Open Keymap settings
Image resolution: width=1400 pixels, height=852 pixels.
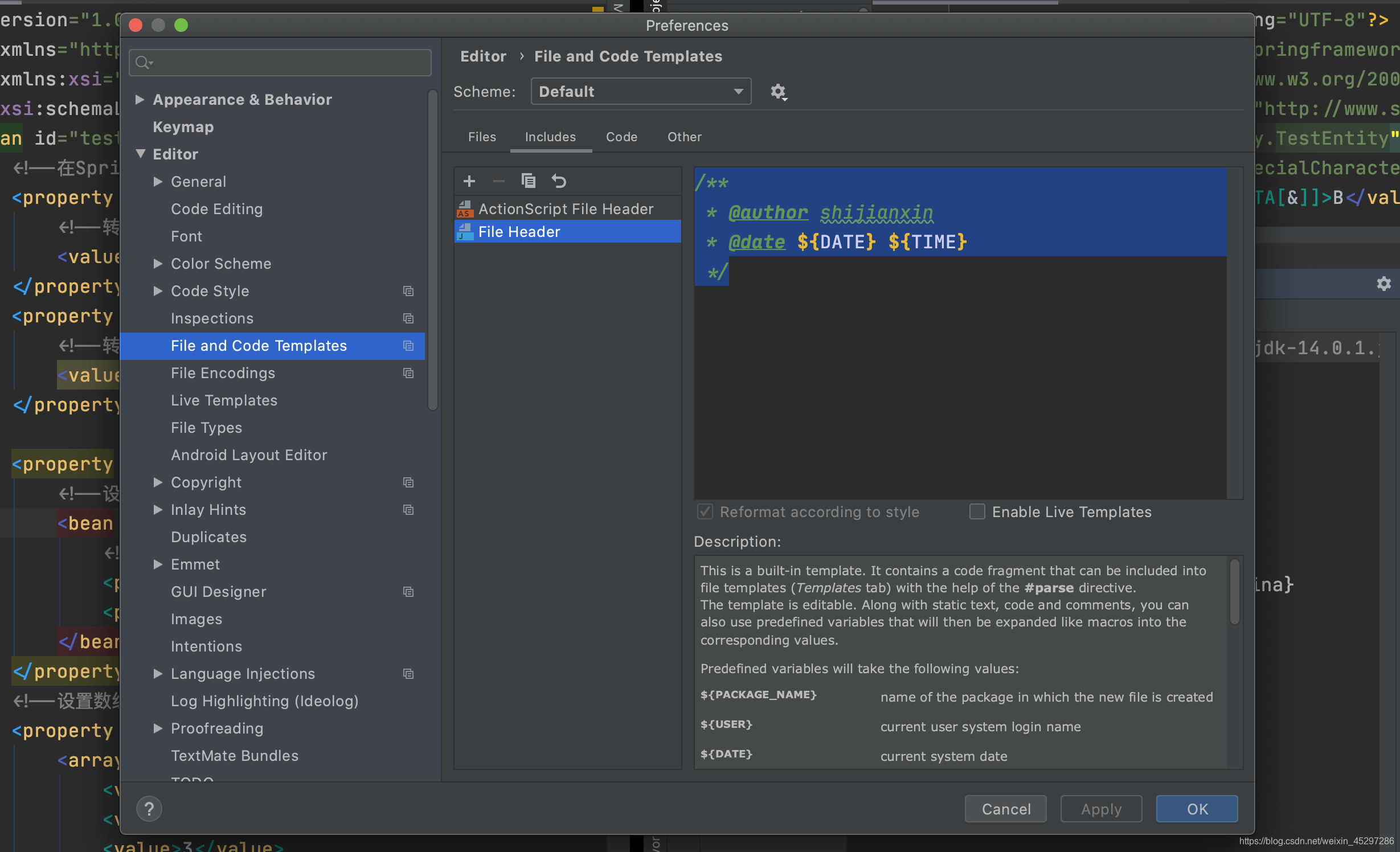183,127
